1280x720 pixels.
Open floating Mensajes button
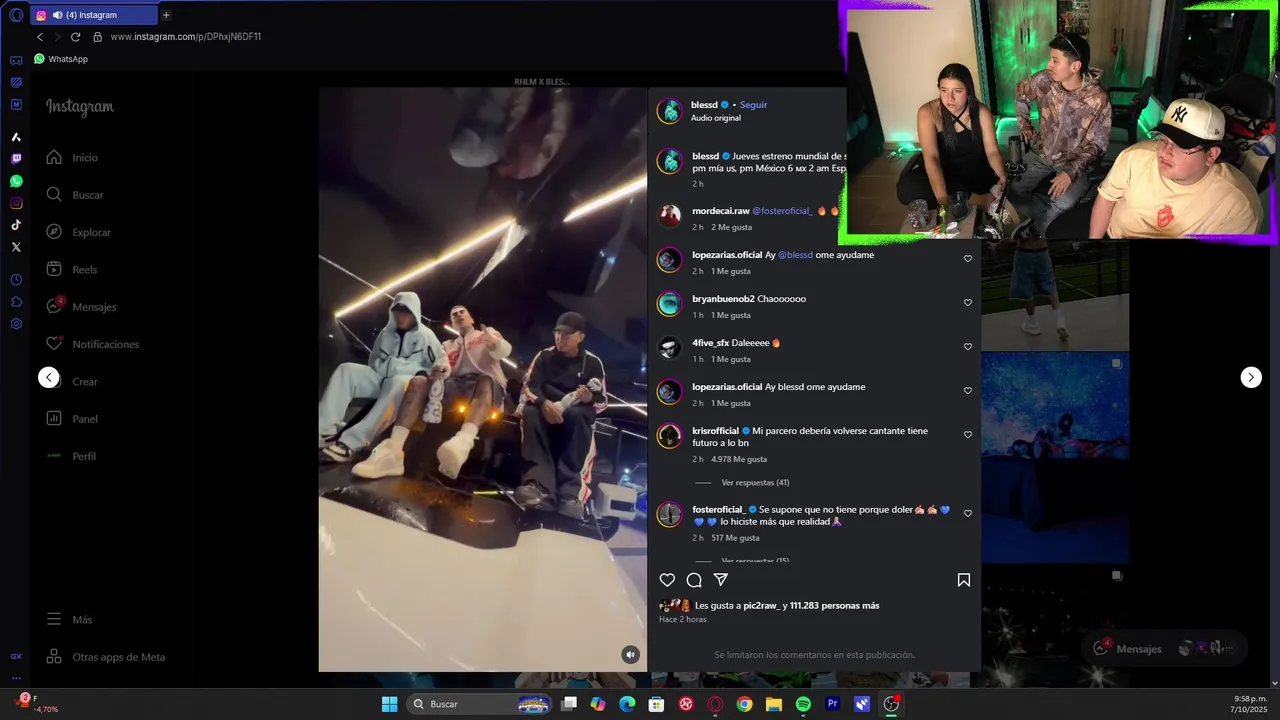(x=1164, y=648)
